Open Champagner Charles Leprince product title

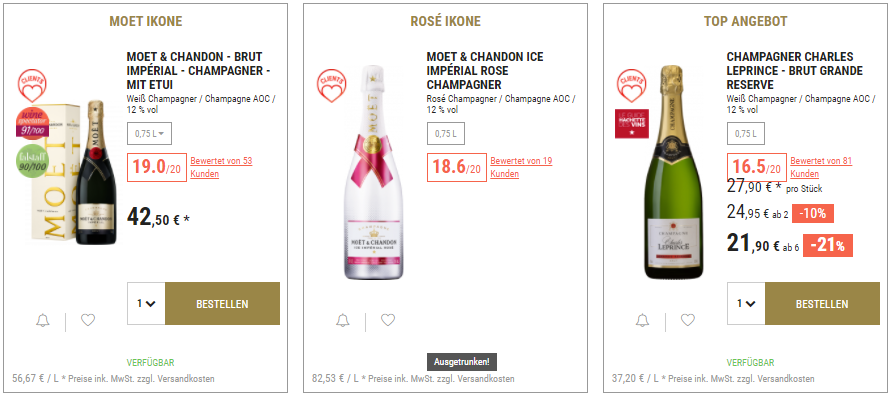(795, 71)
